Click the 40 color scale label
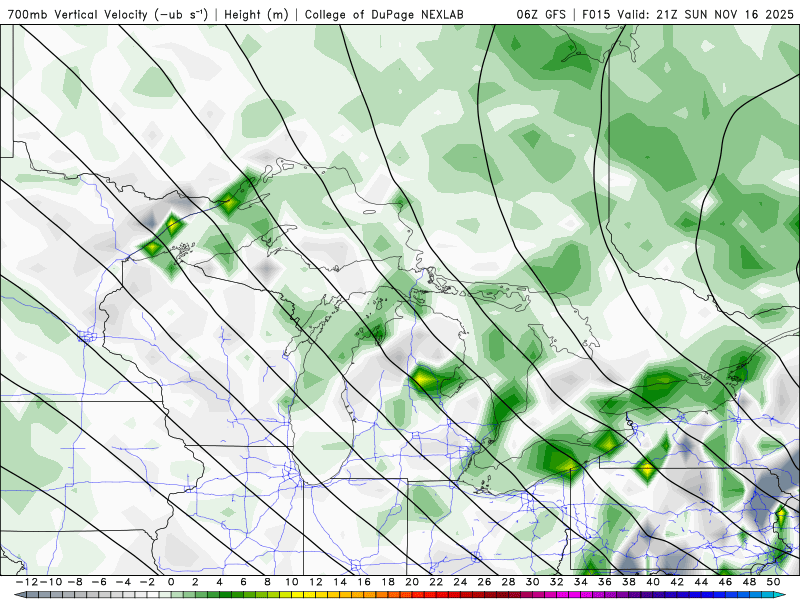800x600 pixels. pos(653,582)
